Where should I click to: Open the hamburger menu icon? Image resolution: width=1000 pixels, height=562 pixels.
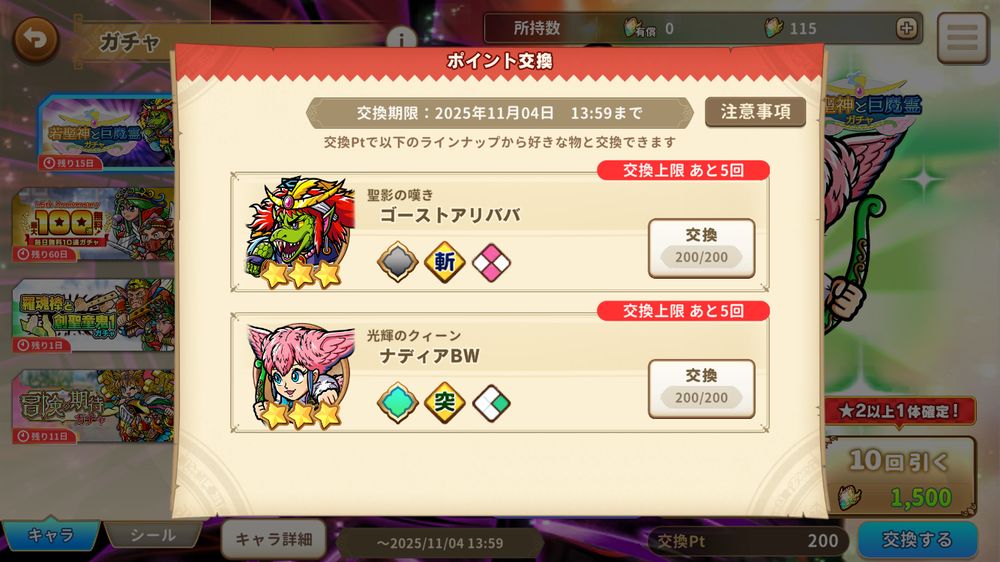[x=962, y=38]
